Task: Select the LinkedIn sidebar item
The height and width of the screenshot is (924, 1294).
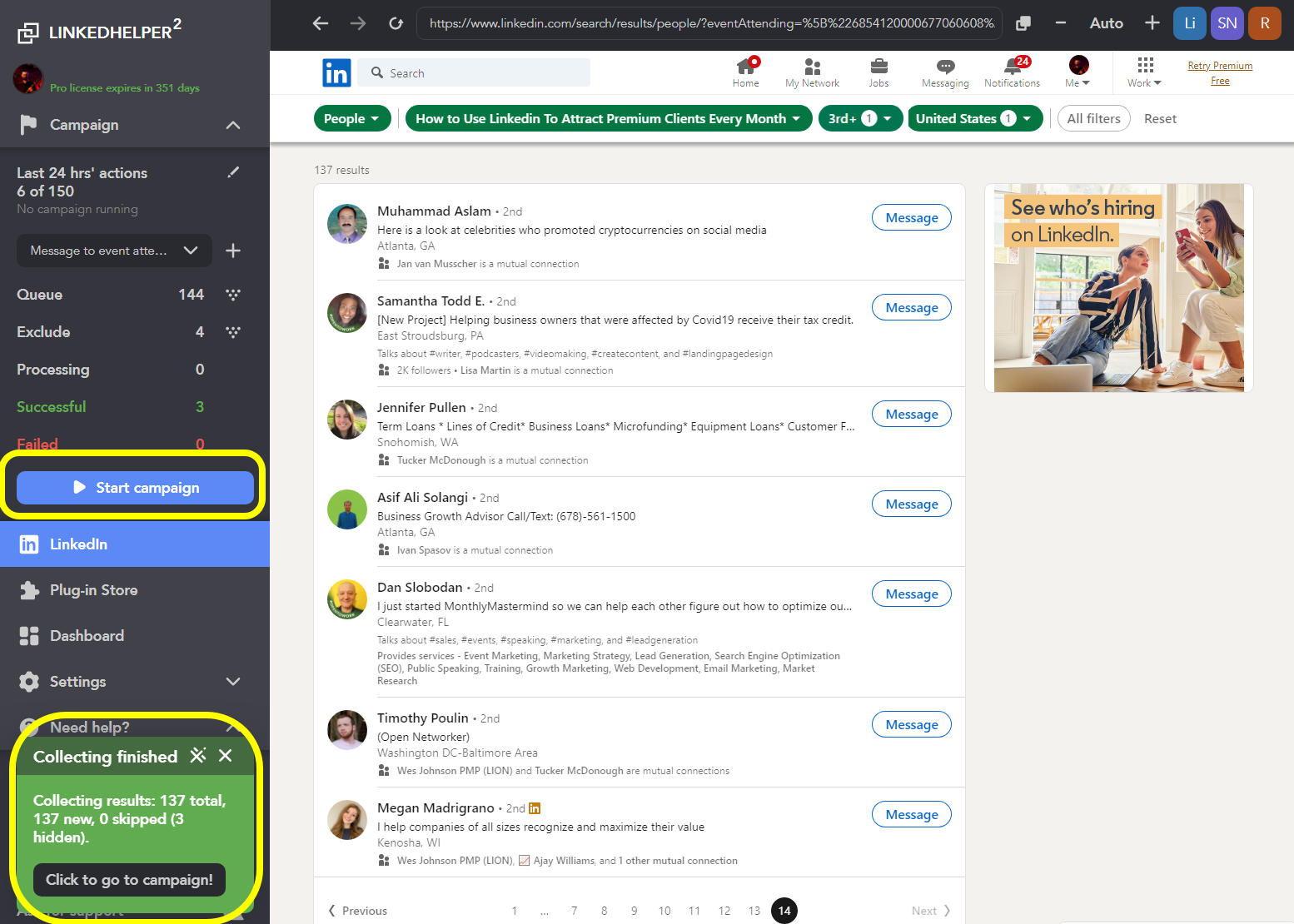Action: pos(135,544)
